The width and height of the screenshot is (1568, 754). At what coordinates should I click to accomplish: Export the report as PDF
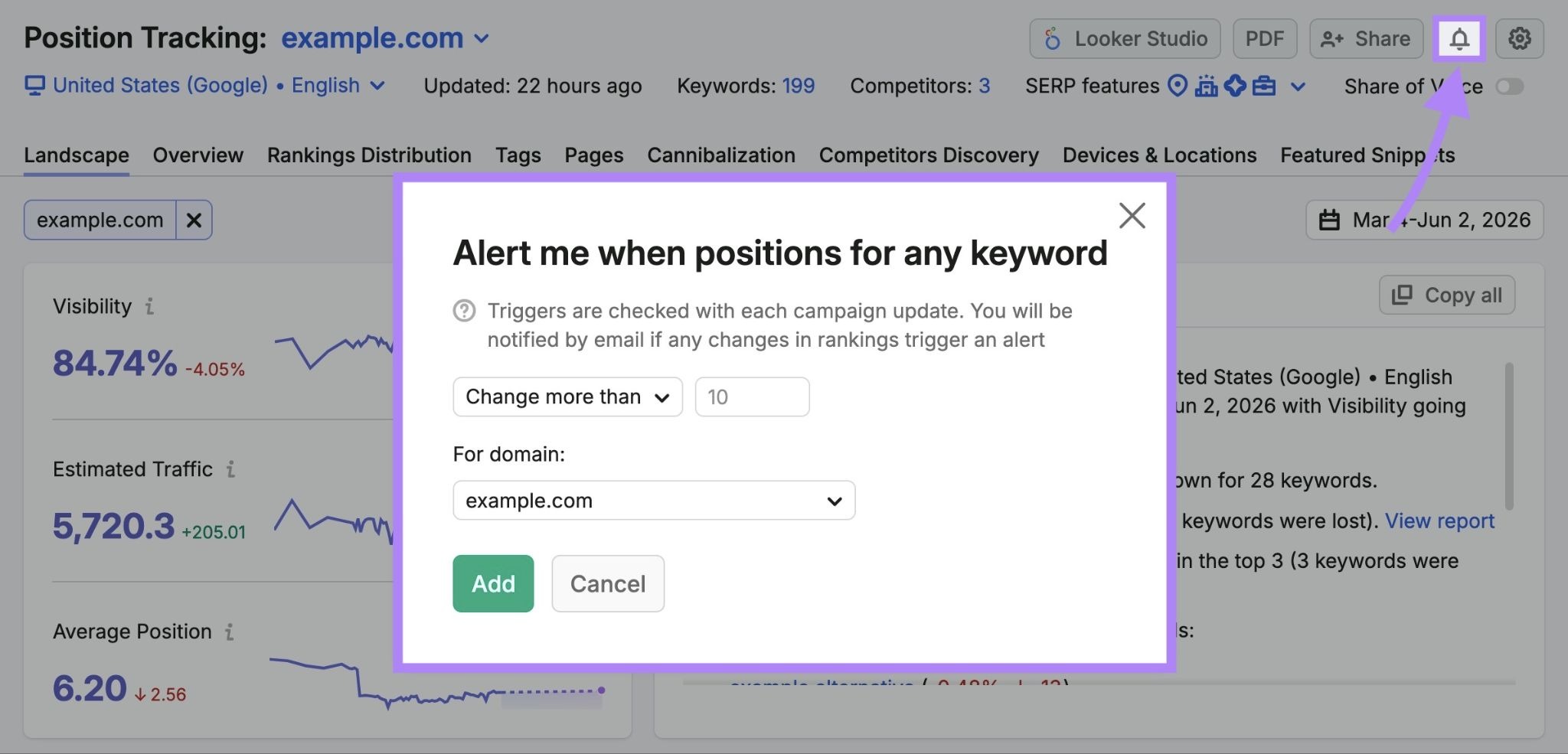pyautogui.click(x=1265, y=38)
